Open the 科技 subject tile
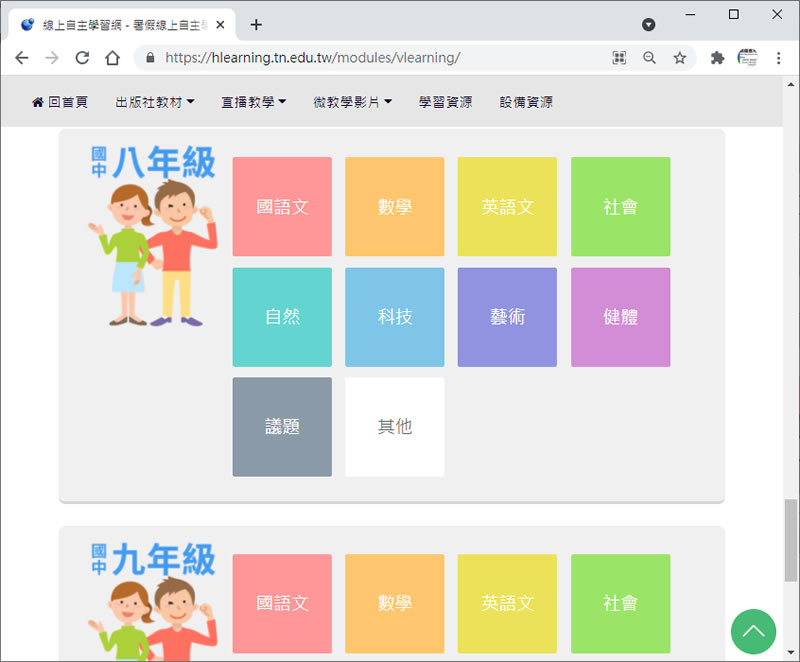The height and width of the screenshot is (662, 800). (x=394, y=317)
